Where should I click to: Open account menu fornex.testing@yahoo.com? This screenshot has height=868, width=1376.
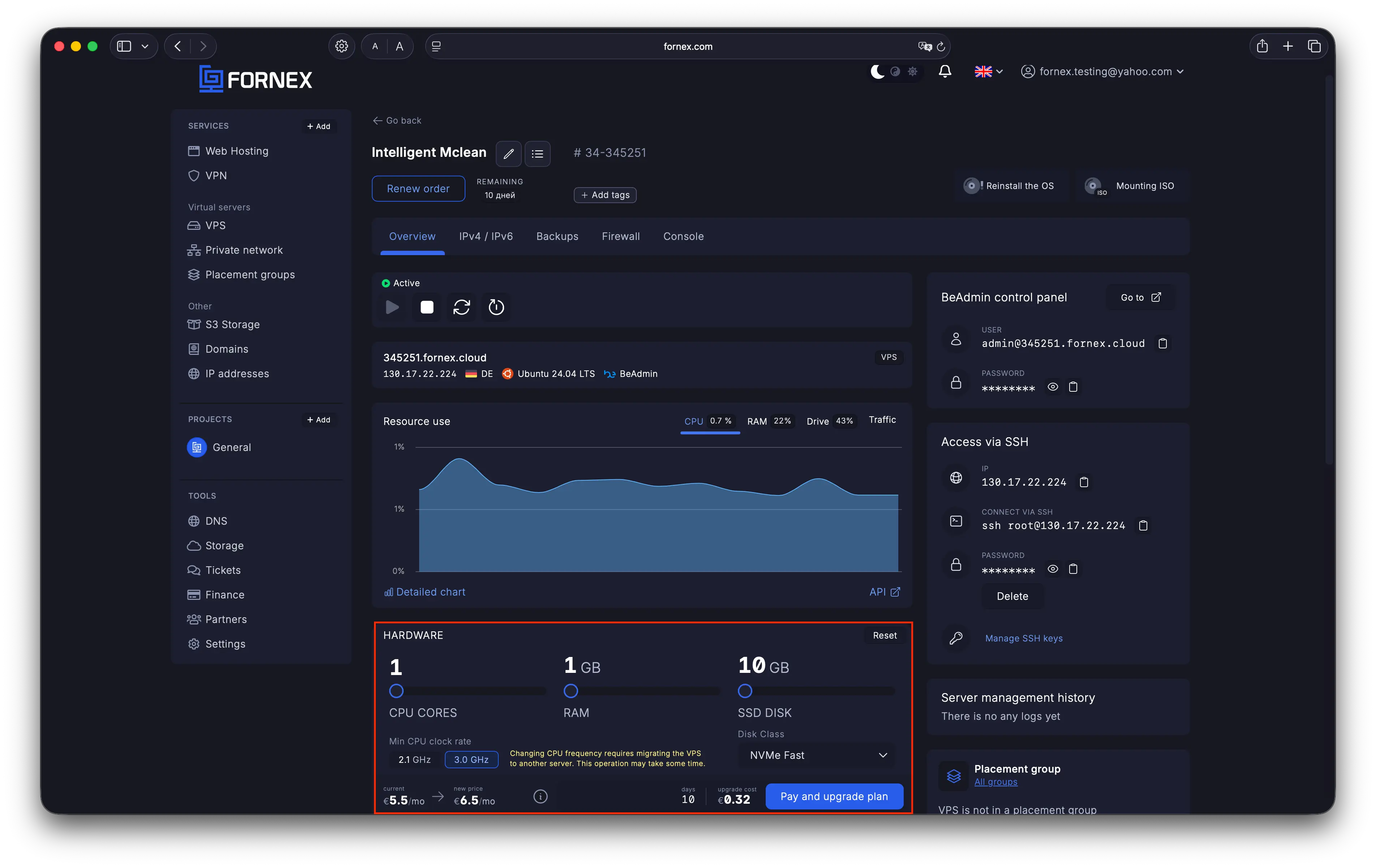[1102, 72]
